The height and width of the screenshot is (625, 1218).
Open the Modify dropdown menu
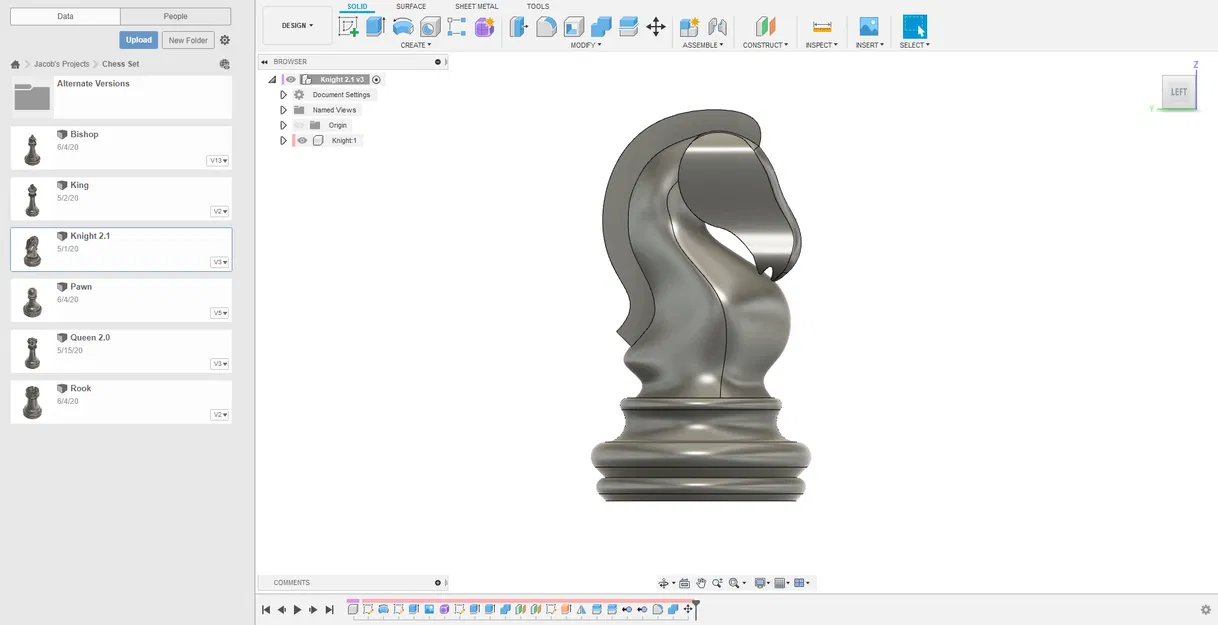pos(585,44)
